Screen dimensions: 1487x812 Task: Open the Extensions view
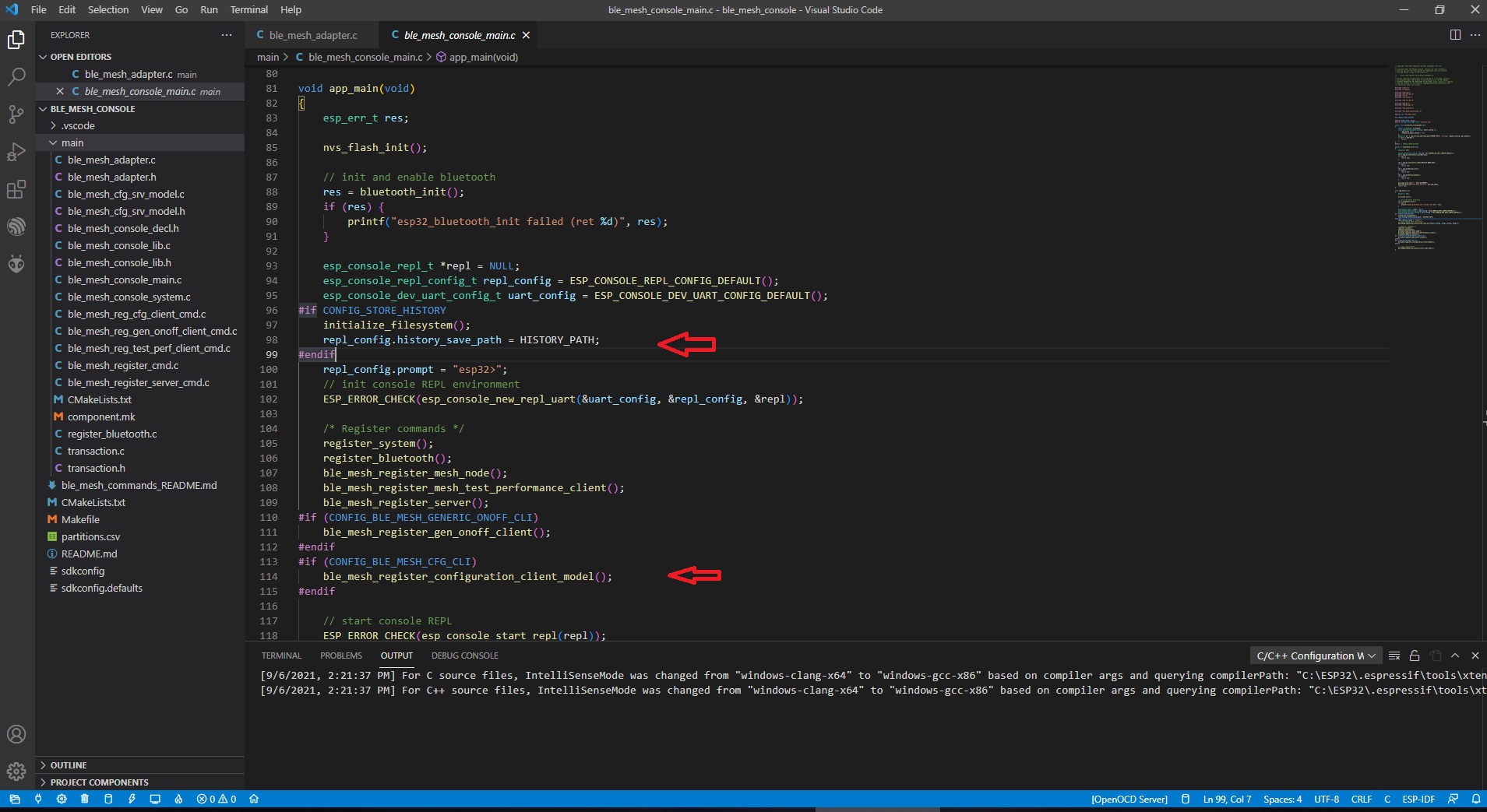[x=16, y=189]
